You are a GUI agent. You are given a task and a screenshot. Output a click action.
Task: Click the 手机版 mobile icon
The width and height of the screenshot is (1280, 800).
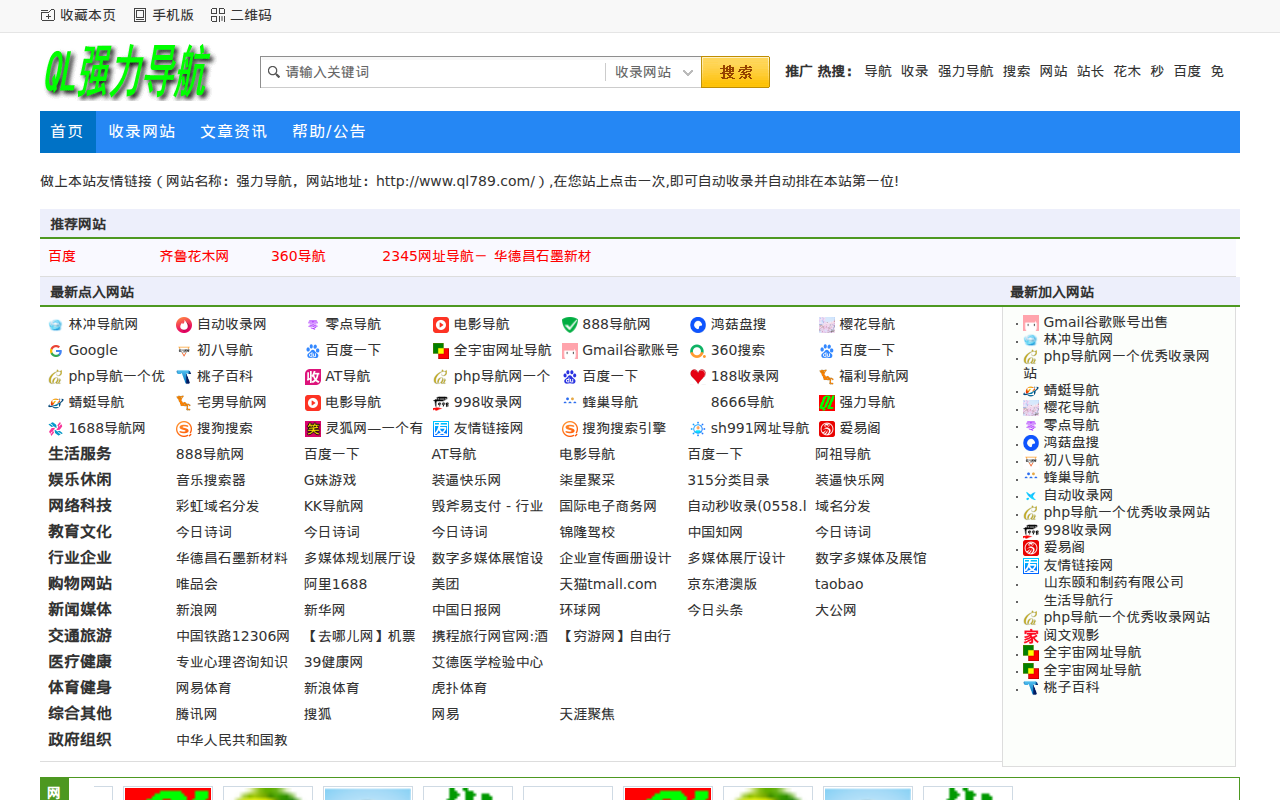tap(140, 15)
